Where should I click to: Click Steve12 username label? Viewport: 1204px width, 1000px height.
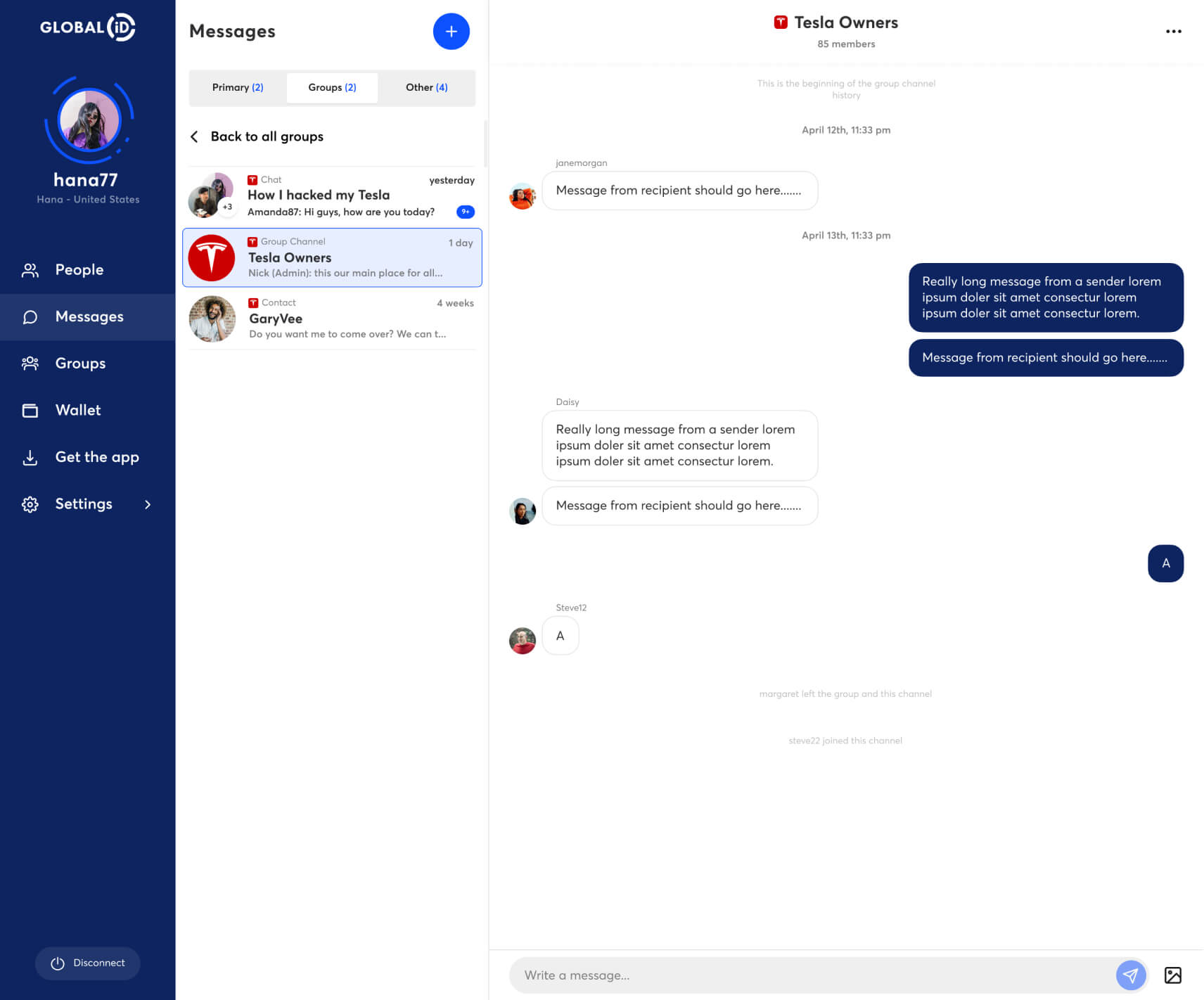coord(571,608)
